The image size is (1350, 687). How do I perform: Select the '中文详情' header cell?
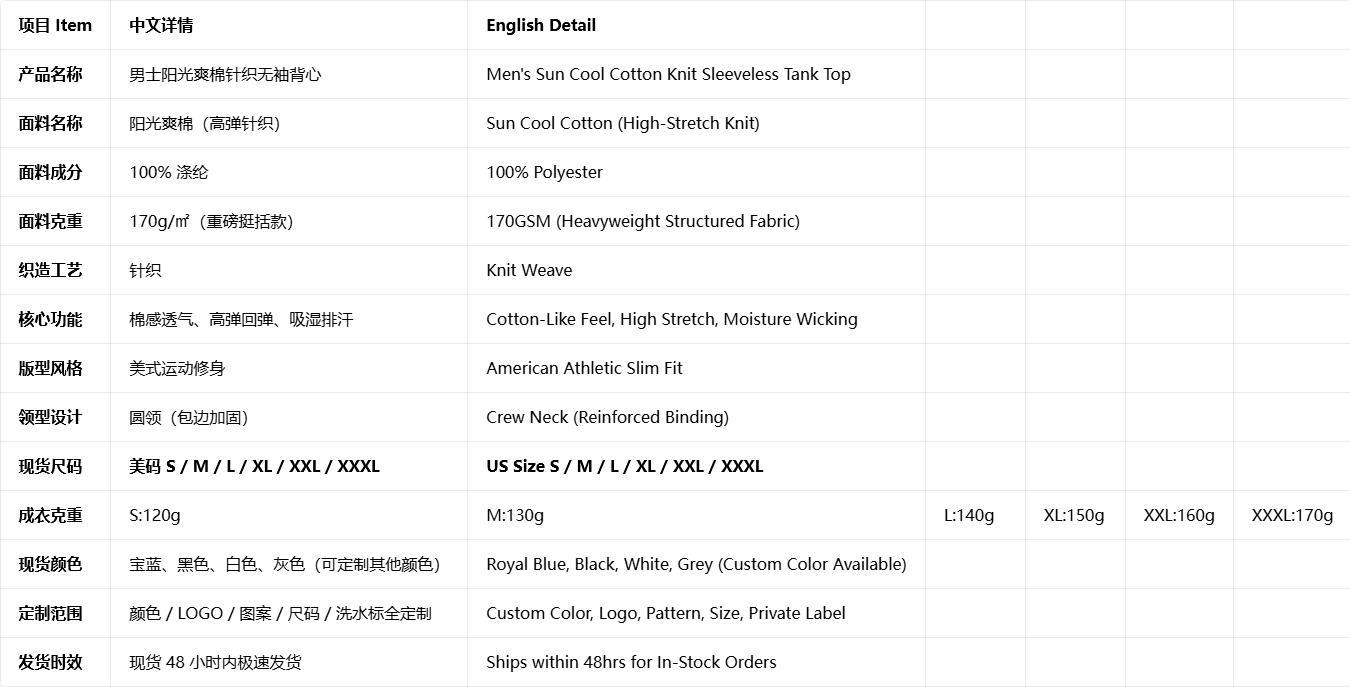[x=289, y=25]
